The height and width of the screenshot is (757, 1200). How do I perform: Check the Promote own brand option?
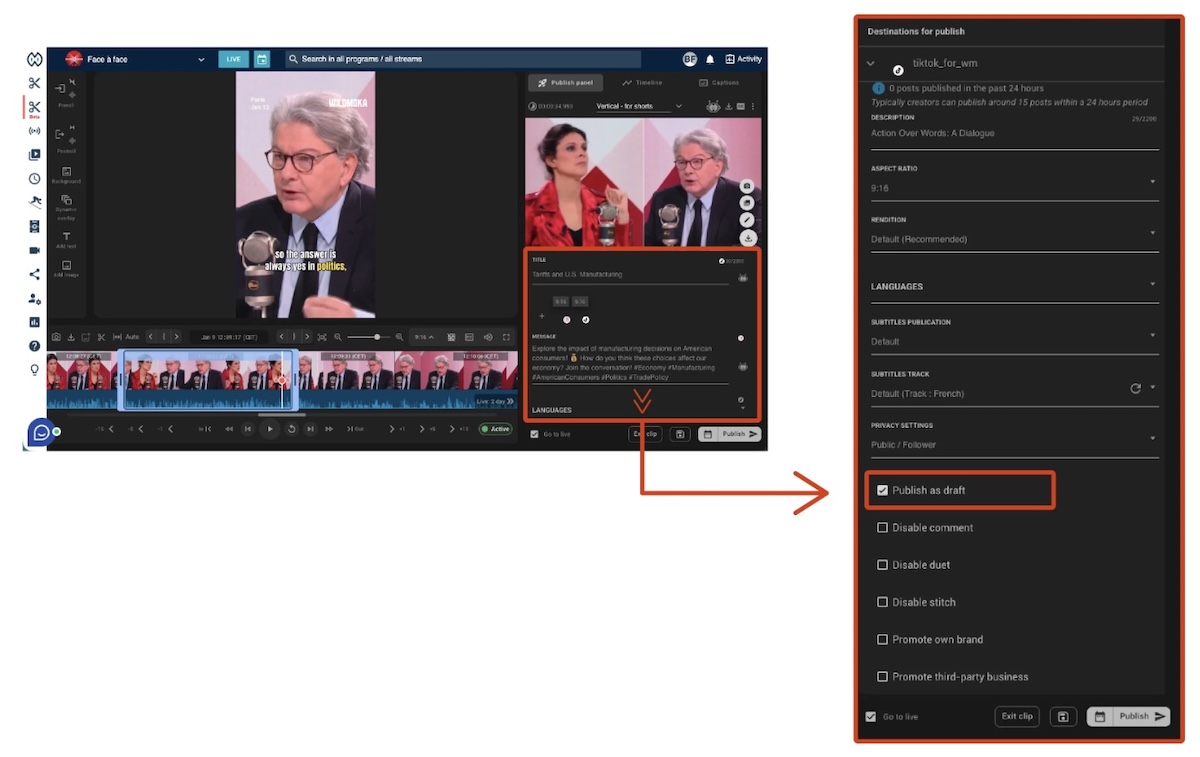pyautogui.click(x=882, y=639)
